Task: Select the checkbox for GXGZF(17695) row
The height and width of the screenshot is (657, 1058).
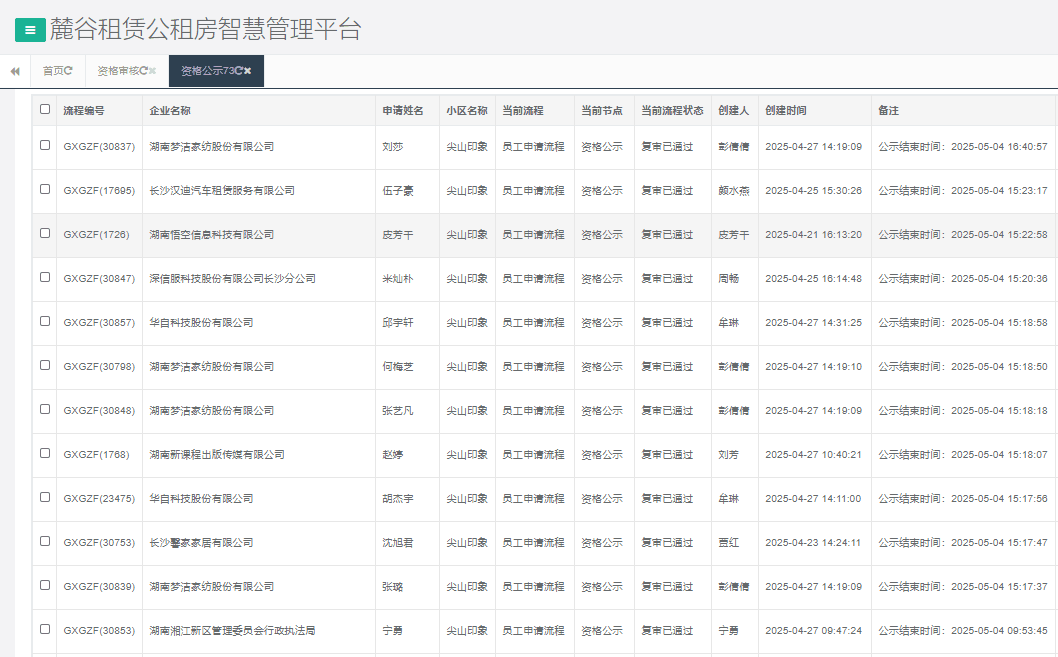Action: coord(45,189)
